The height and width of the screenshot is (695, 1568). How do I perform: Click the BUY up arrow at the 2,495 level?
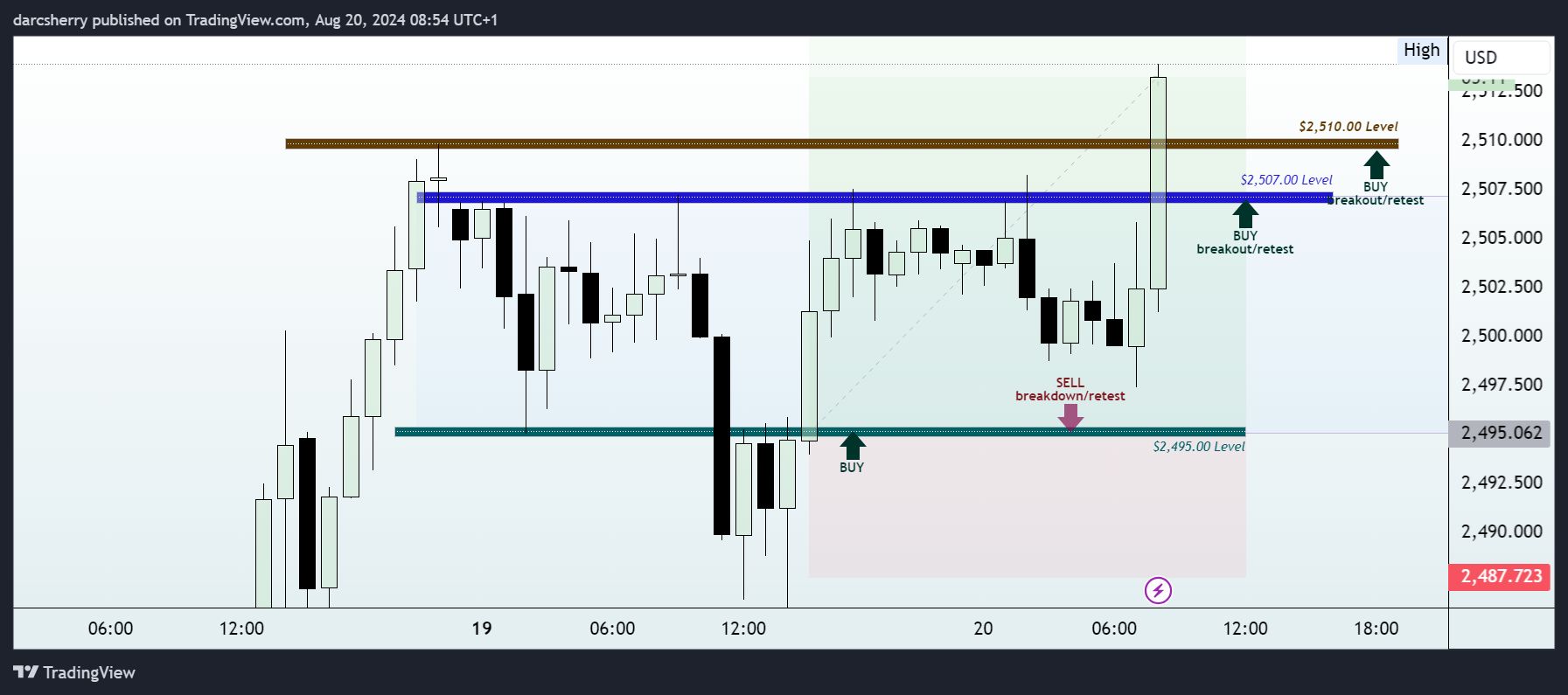853,447
